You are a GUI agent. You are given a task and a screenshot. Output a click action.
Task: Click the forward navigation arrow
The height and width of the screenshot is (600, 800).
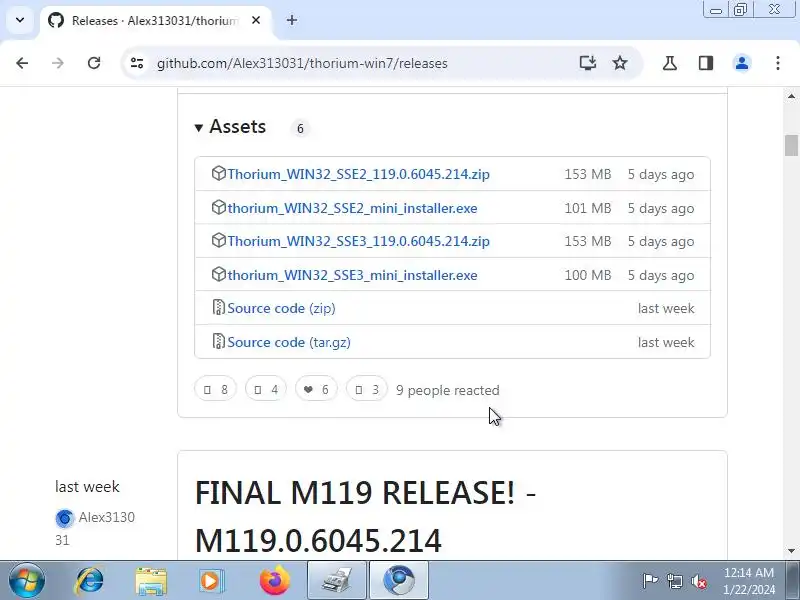[58, 63]
